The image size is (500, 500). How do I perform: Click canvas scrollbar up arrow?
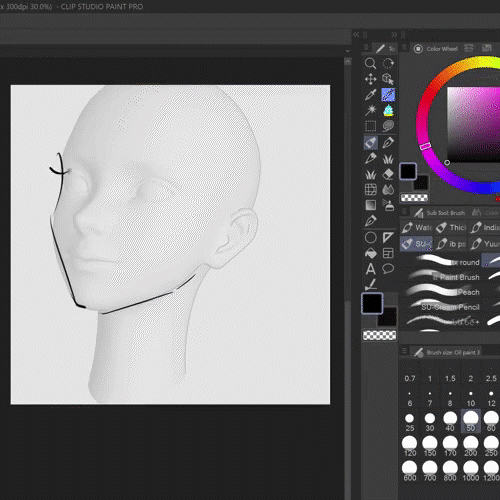point(348,62)
